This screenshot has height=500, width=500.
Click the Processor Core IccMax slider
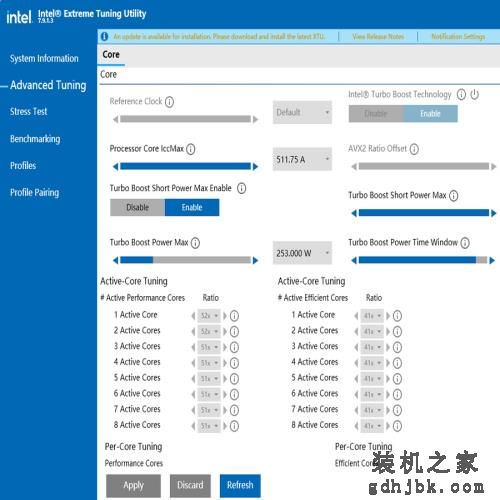(x=185, y=166)
